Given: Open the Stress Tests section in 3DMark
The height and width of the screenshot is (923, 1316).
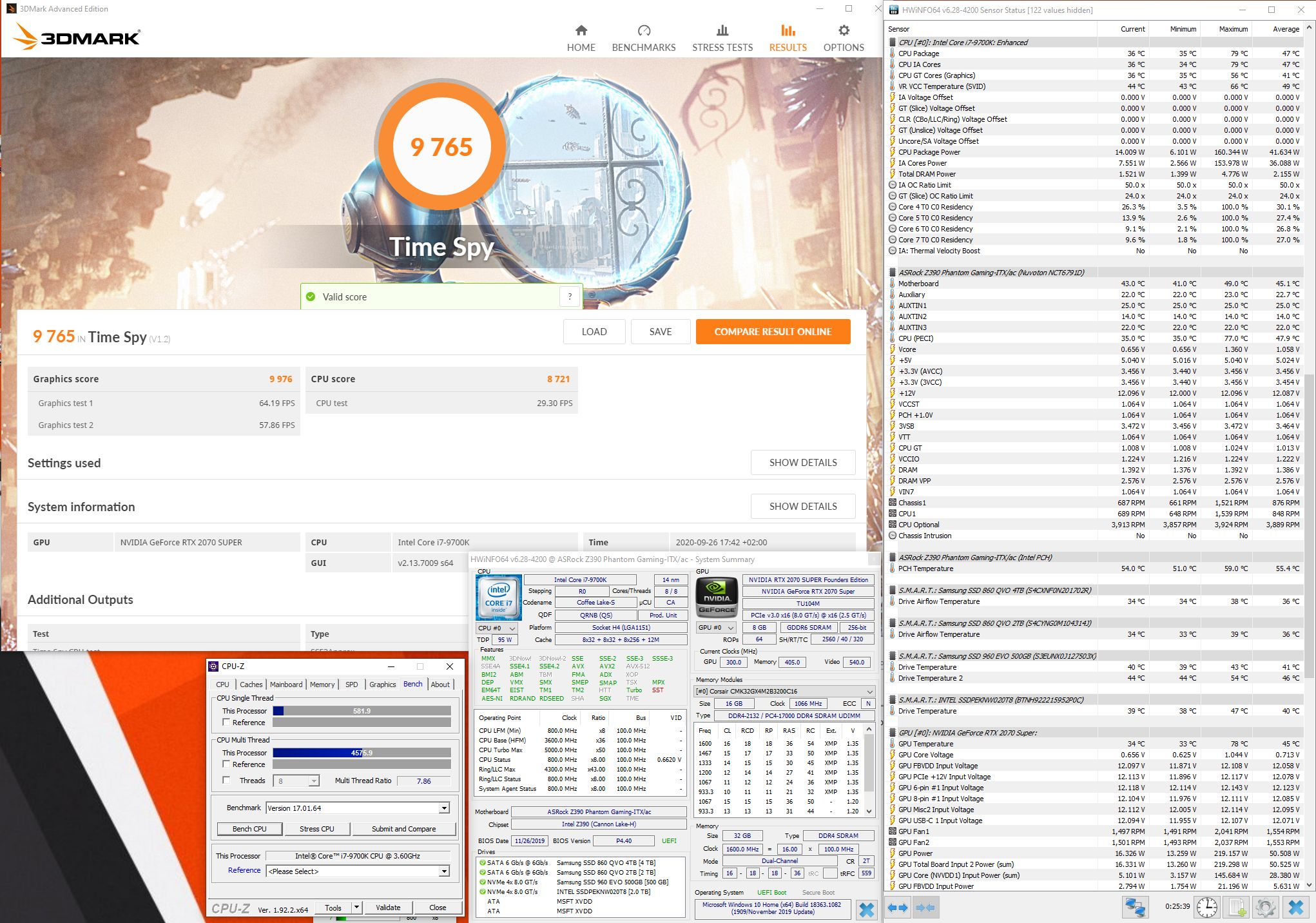Looking at the screenshot, I should click(x=722, y=39).
